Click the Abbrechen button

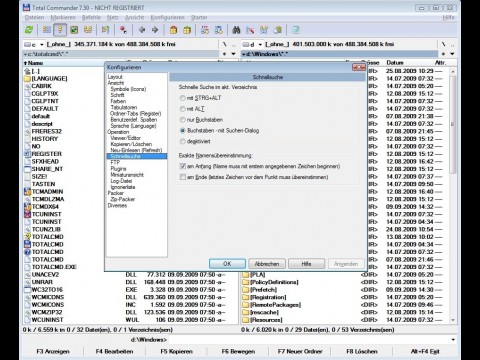(267, 264)
